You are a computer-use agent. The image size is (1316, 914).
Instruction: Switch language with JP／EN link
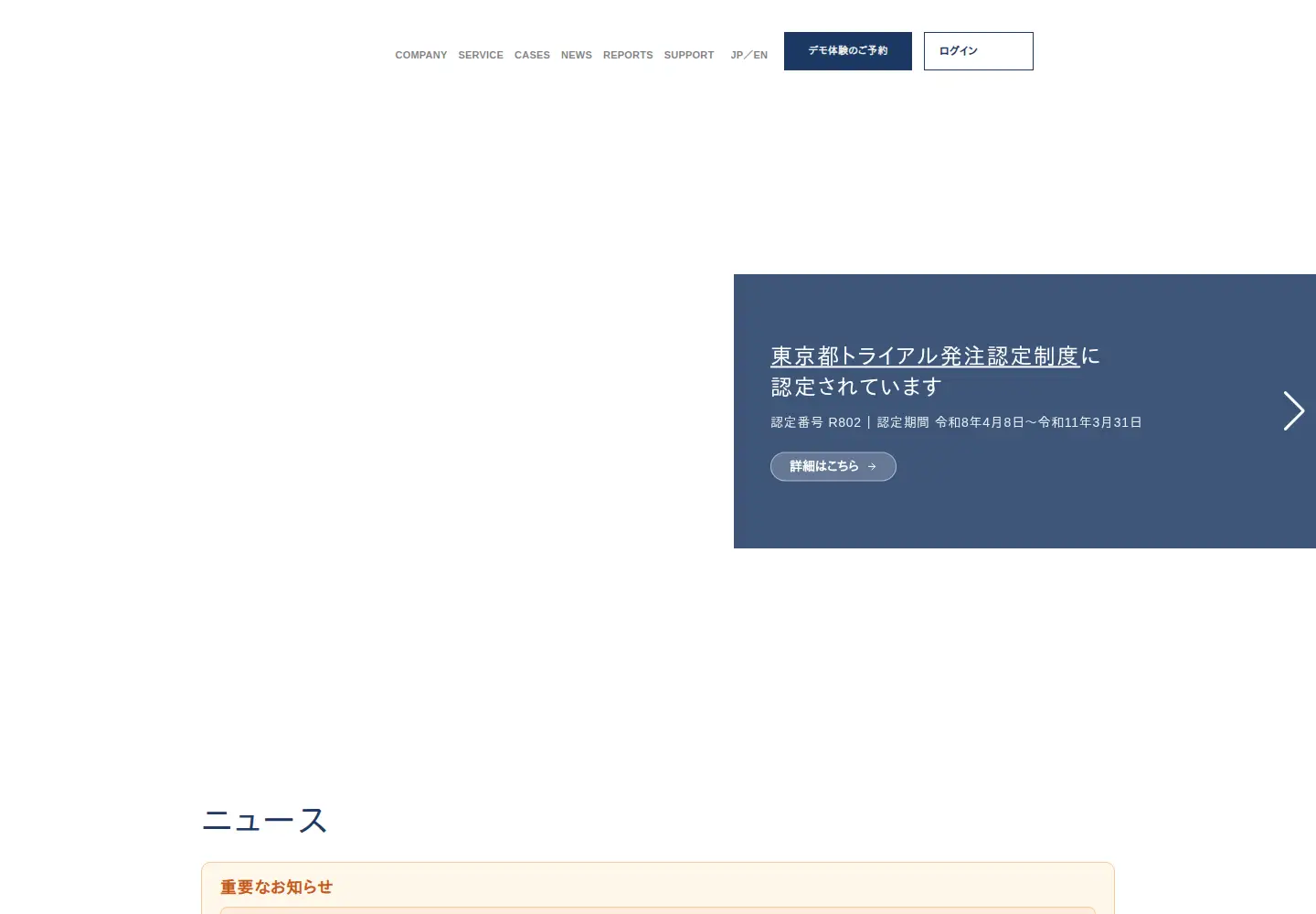click(x=749, y=55)
